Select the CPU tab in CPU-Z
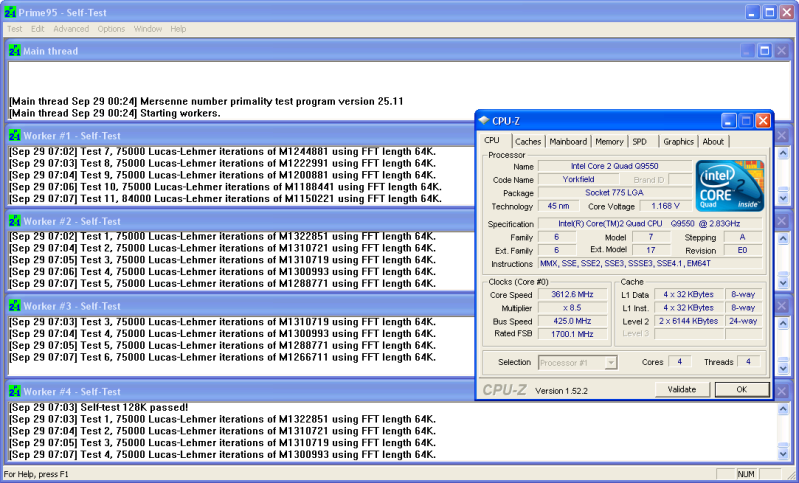Viewport: 799px width, 483px height. coord(492,140)
